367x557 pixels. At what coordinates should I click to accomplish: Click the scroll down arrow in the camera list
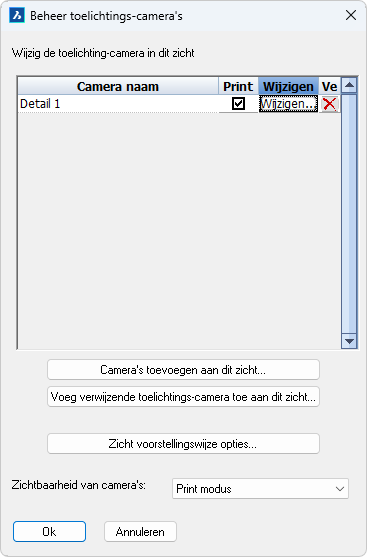coord(349,341)
